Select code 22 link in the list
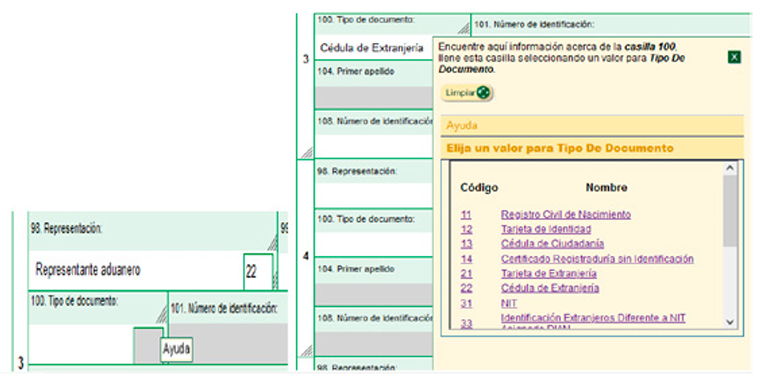 (466, 288)
